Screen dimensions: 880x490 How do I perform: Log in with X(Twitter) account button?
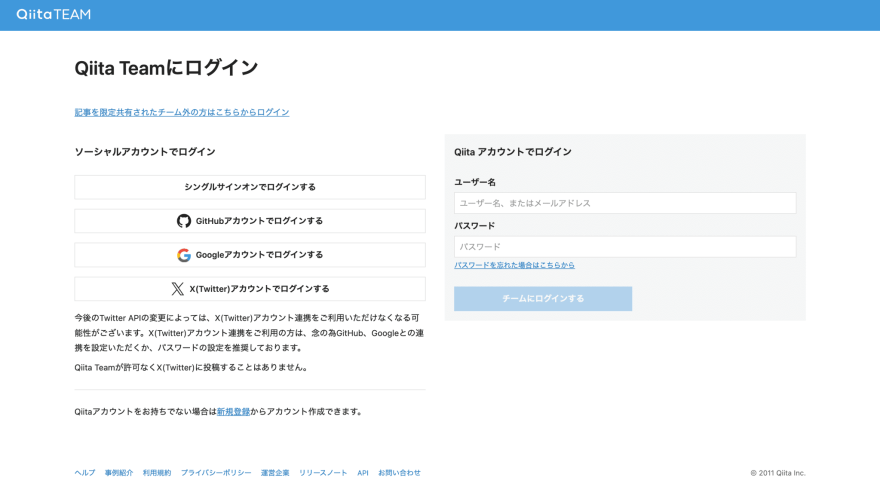(250, 289)
